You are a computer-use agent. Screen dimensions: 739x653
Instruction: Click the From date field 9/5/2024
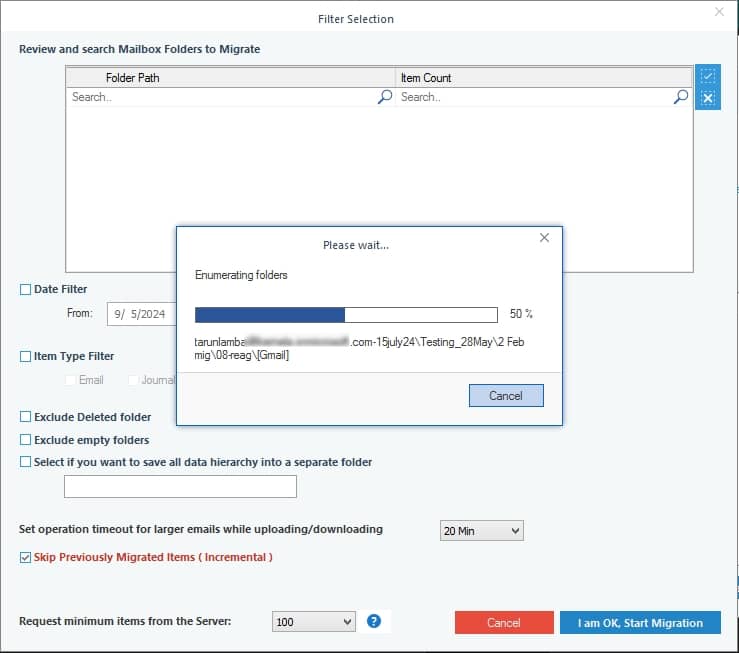point(142,314)
